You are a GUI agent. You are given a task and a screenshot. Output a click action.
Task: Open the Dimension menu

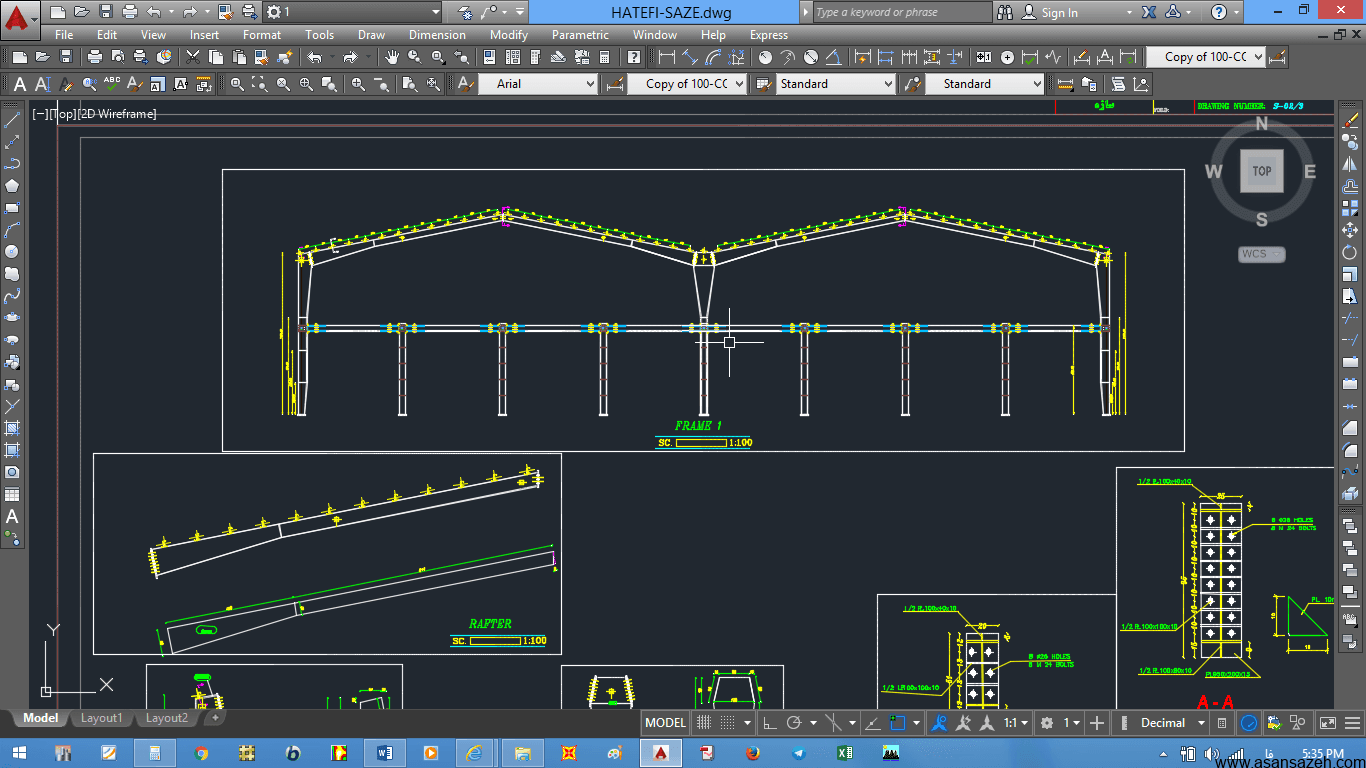pos(437,35)
